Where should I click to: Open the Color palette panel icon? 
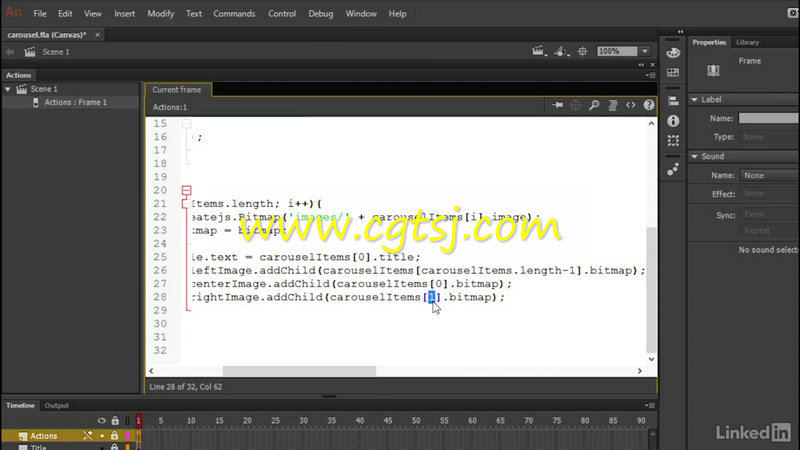coord(673,53)
